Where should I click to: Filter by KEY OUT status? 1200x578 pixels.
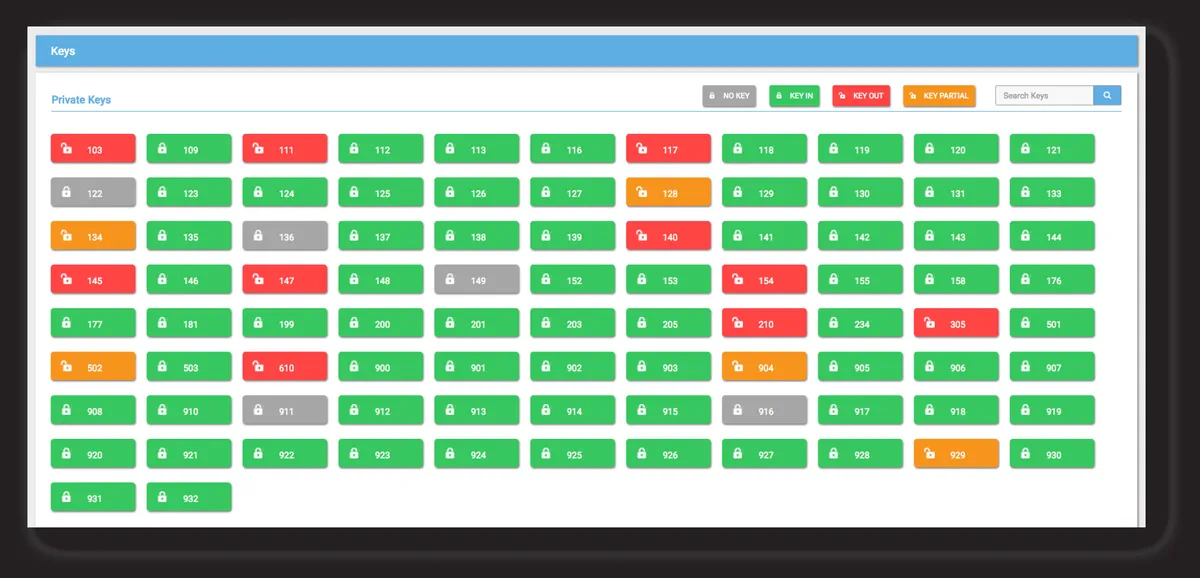[861, 96]
